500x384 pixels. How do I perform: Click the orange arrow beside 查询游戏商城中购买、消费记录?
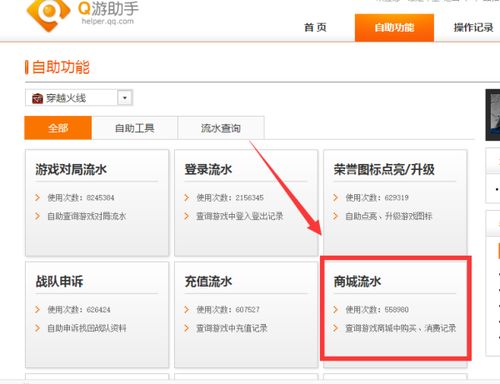[335, 328]
